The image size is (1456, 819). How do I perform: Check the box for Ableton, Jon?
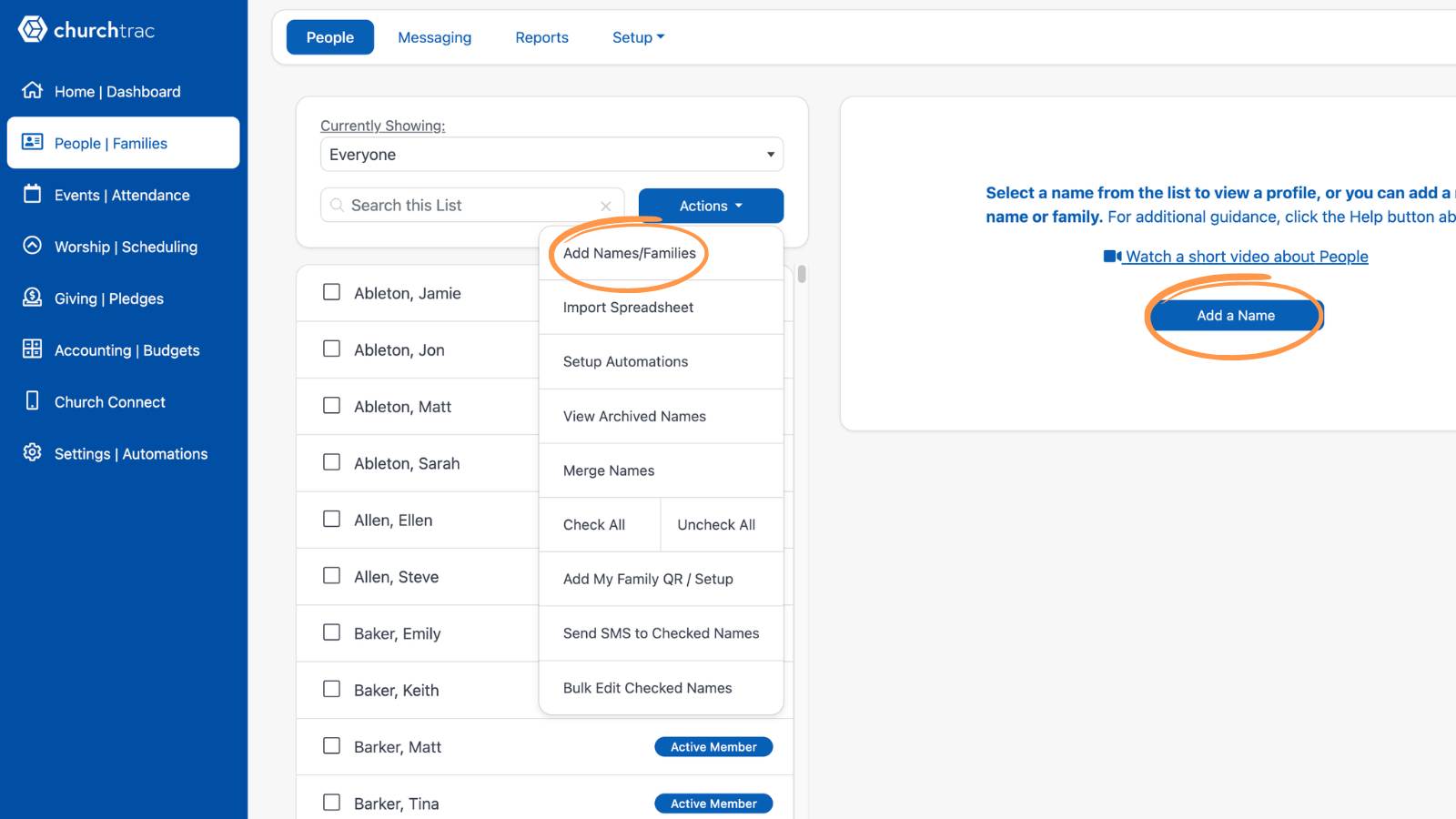(x=332, y=349)
